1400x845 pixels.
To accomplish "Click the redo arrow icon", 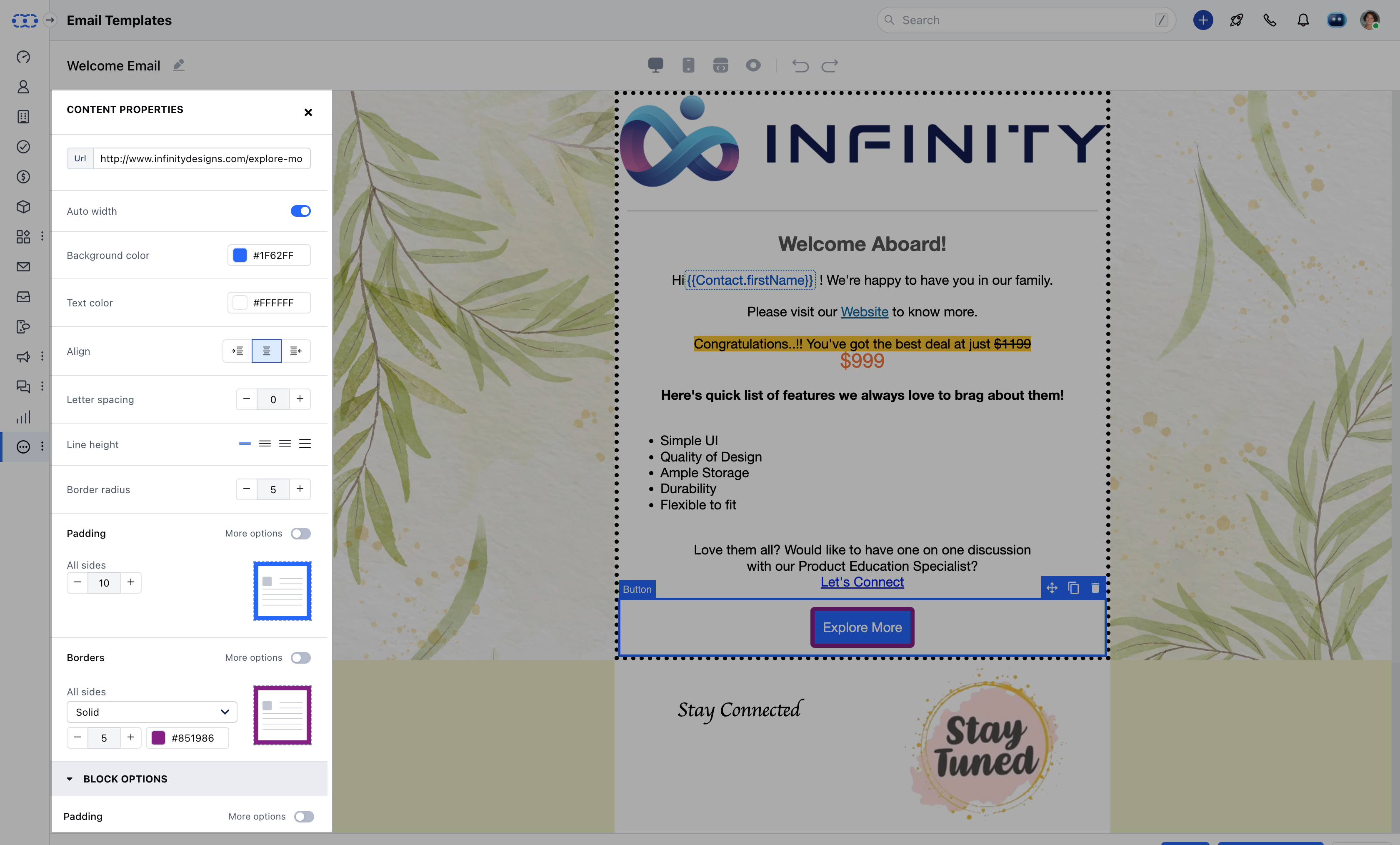I will pyautogui.click(x=830, y=66).
